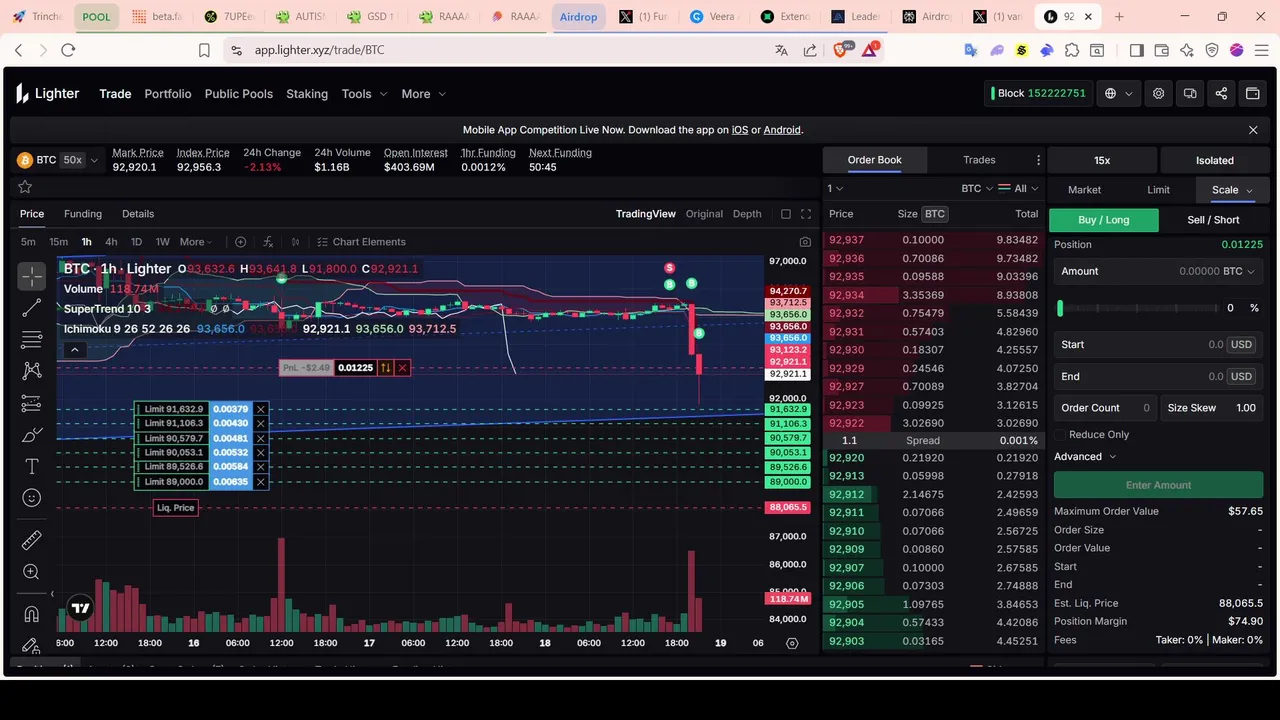
Task: Open the wallet icon in header
Action: 1252,93
